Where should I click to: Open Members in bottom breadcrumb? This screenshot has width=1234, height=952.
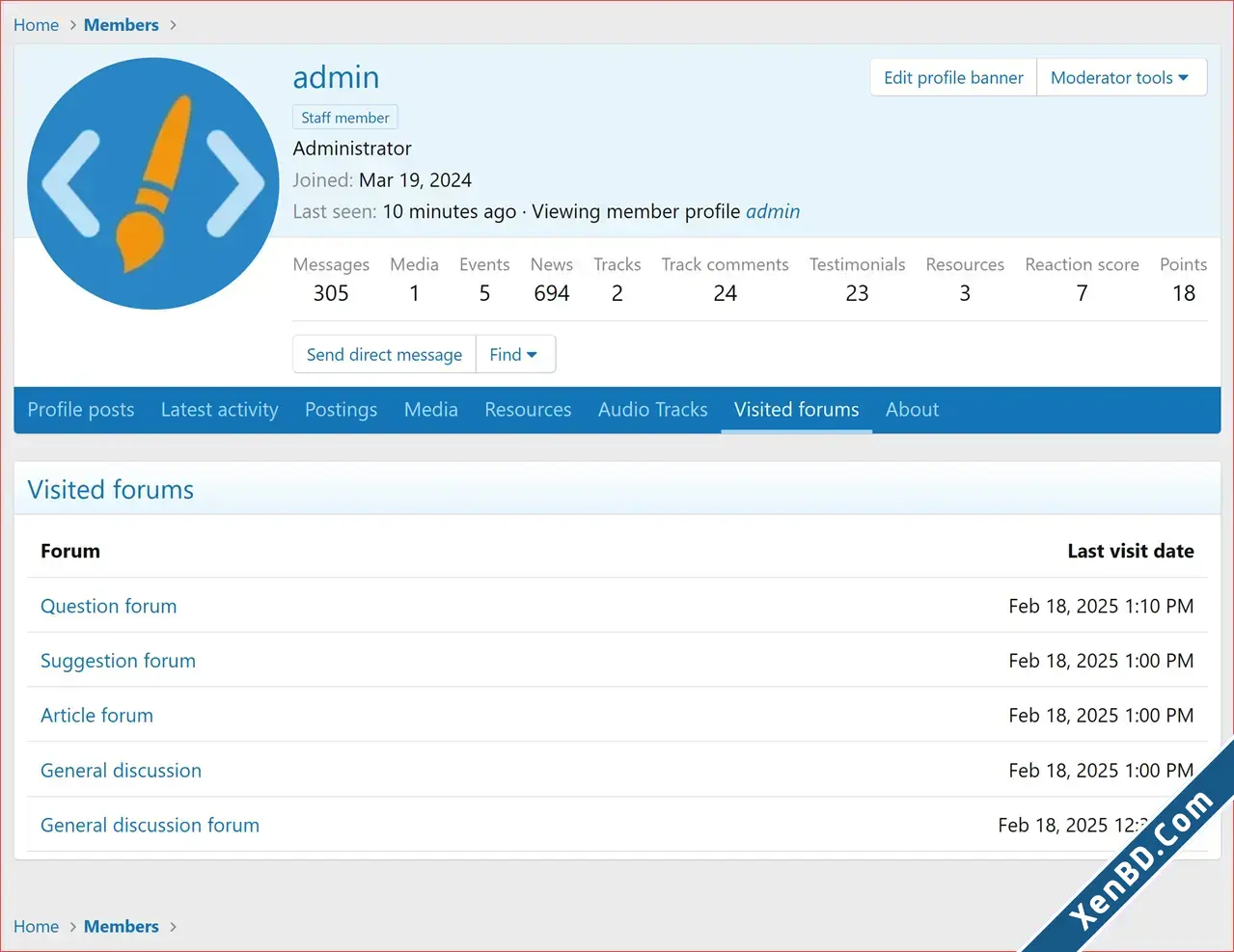(x=122, y=927)
